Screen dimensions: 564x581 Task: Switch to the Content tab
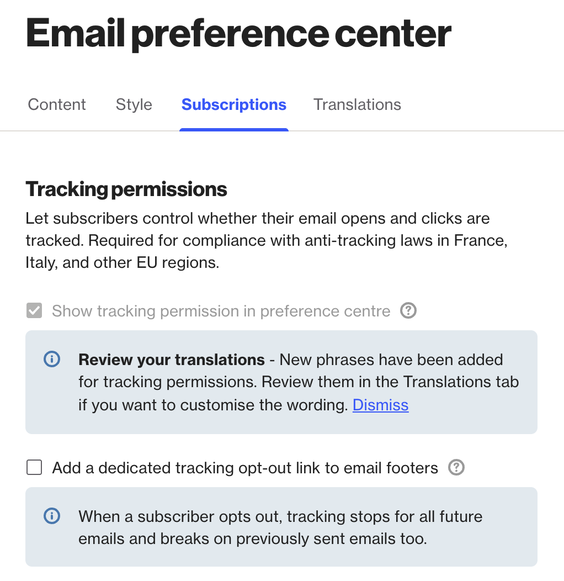[x=57, y=104]
